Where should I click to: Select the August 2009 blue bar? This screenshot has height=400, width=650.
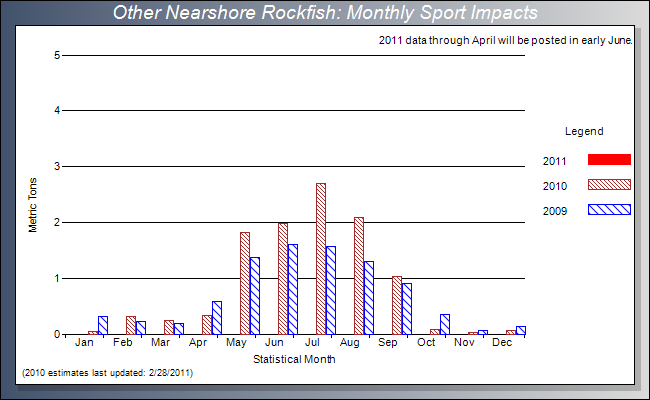(369, 298)
